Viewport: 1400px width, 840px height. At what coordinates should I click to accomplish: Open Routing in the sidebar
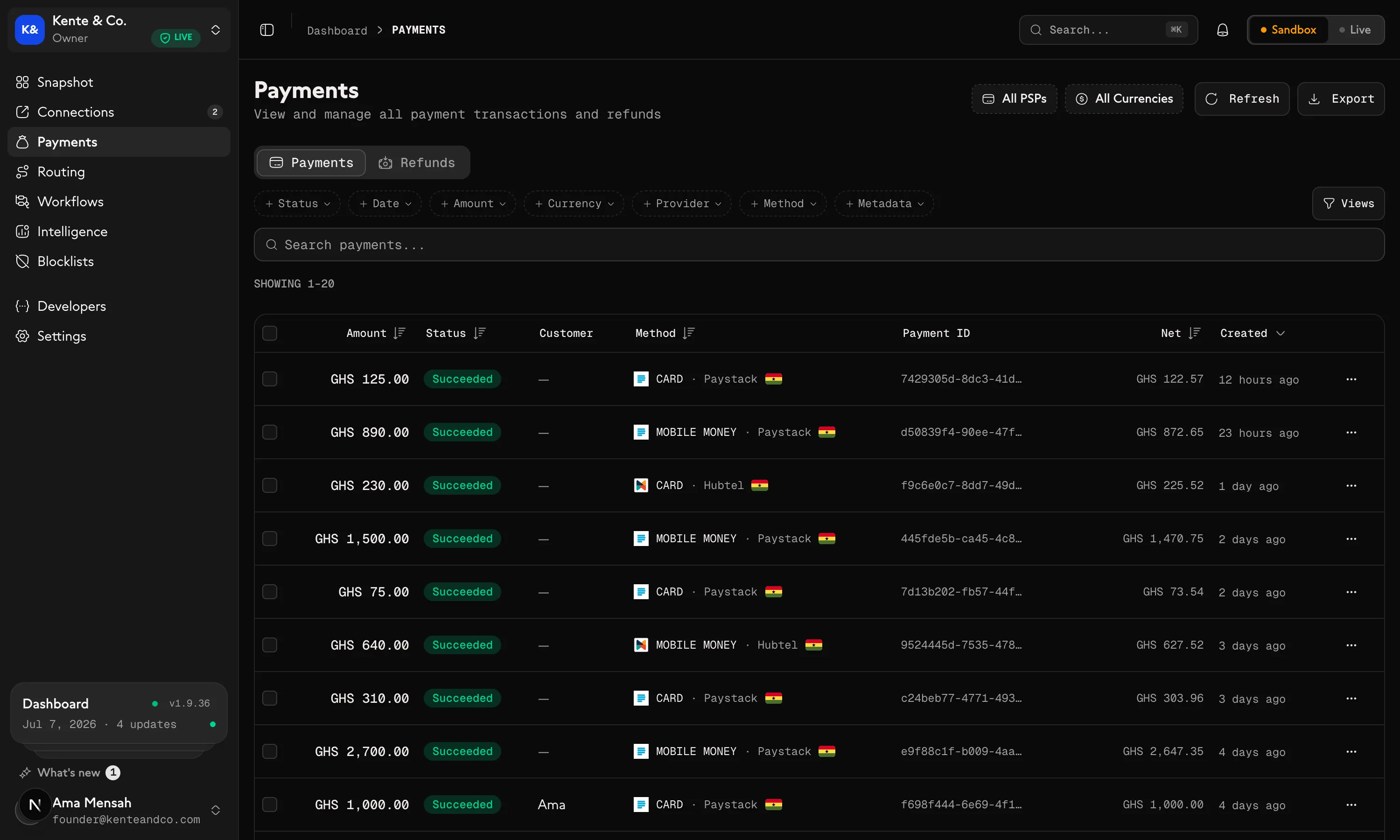tap(119, 172)
